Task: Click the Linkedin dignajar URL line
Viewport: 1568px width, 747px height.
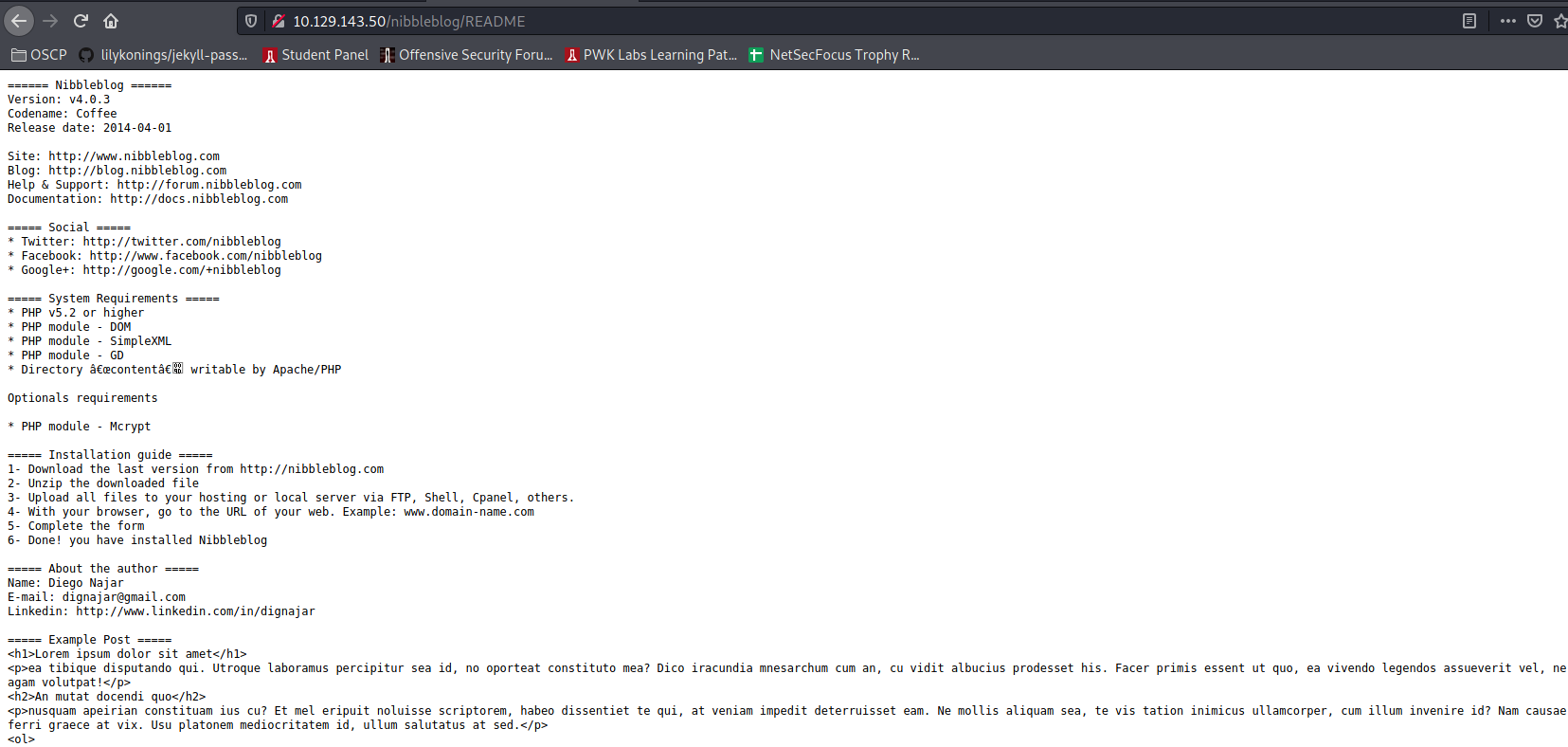Action: tap(161, 611)
